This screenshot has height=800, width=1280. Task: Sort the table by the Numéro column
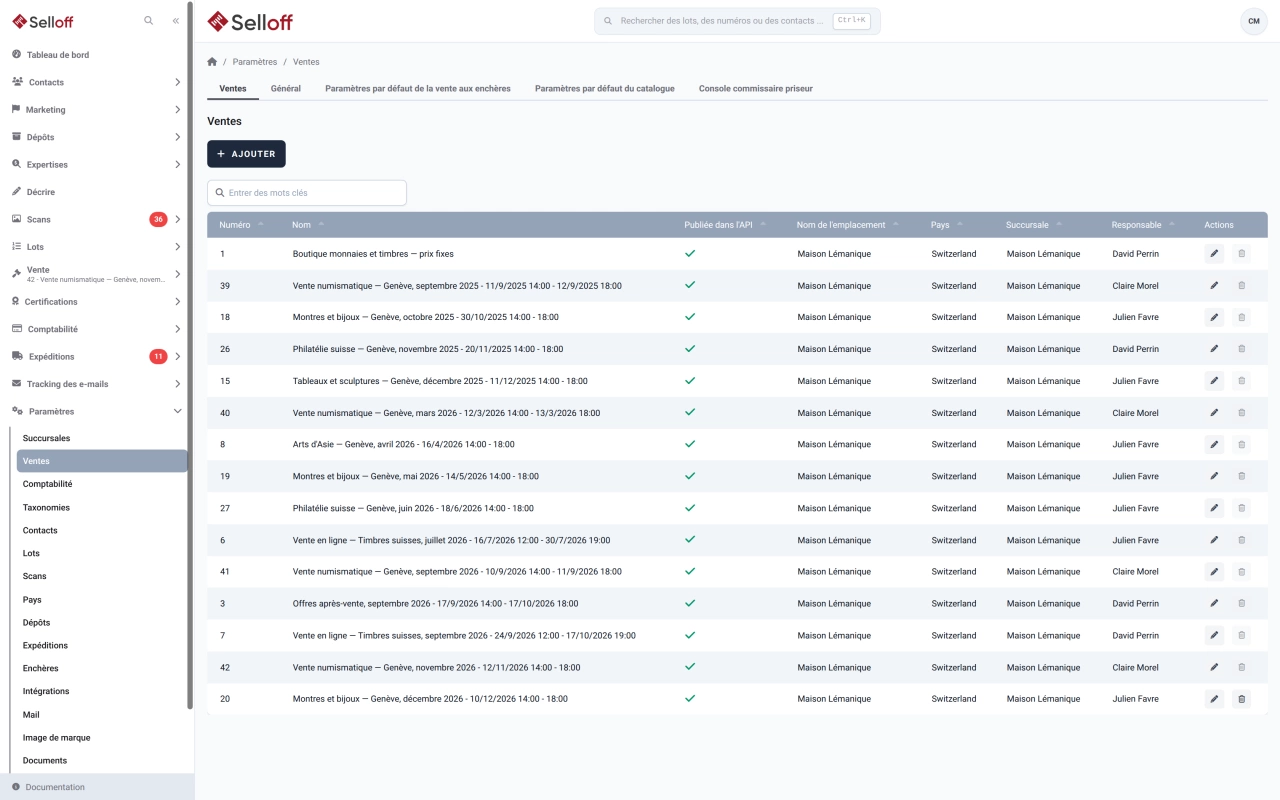point(242,225)
